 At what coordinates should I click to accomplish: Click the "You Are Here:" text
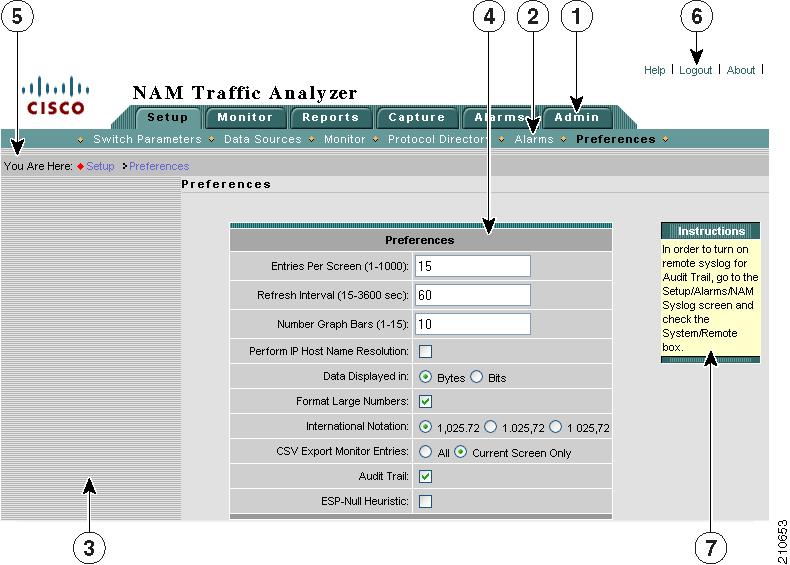38,166
